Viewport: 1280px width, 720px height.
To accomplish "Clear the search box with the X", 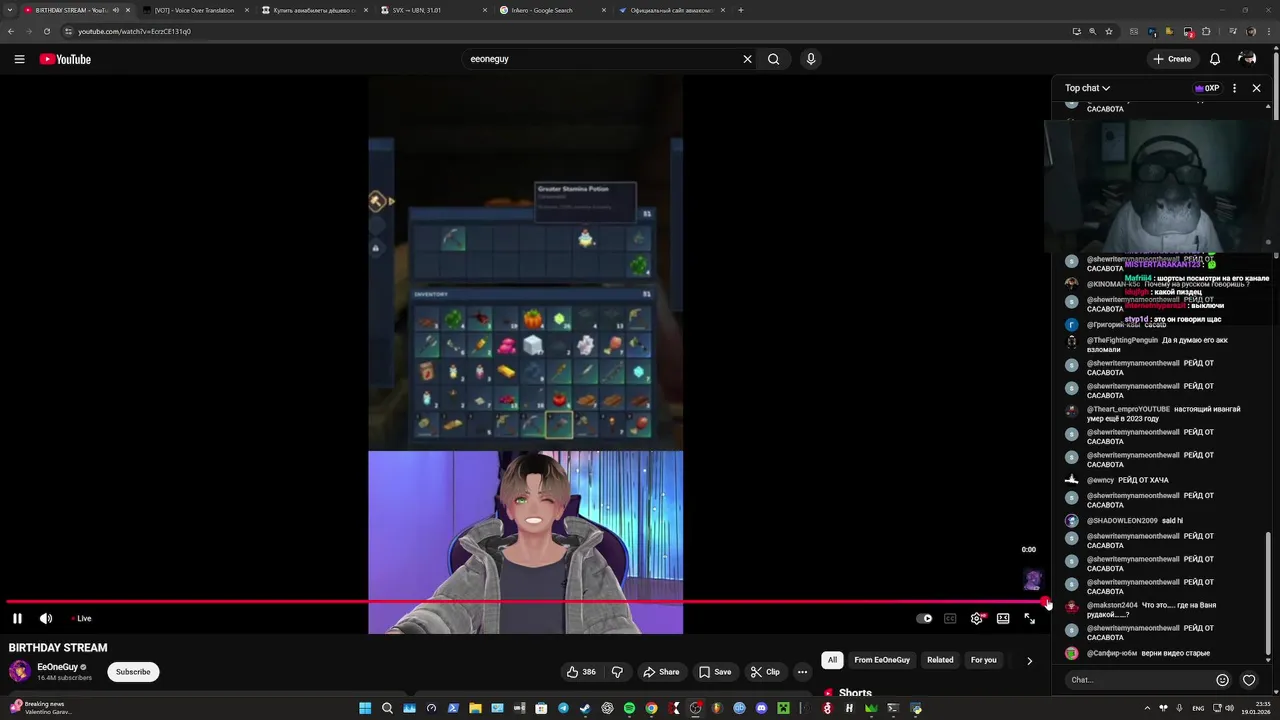I will coord(747,59).
